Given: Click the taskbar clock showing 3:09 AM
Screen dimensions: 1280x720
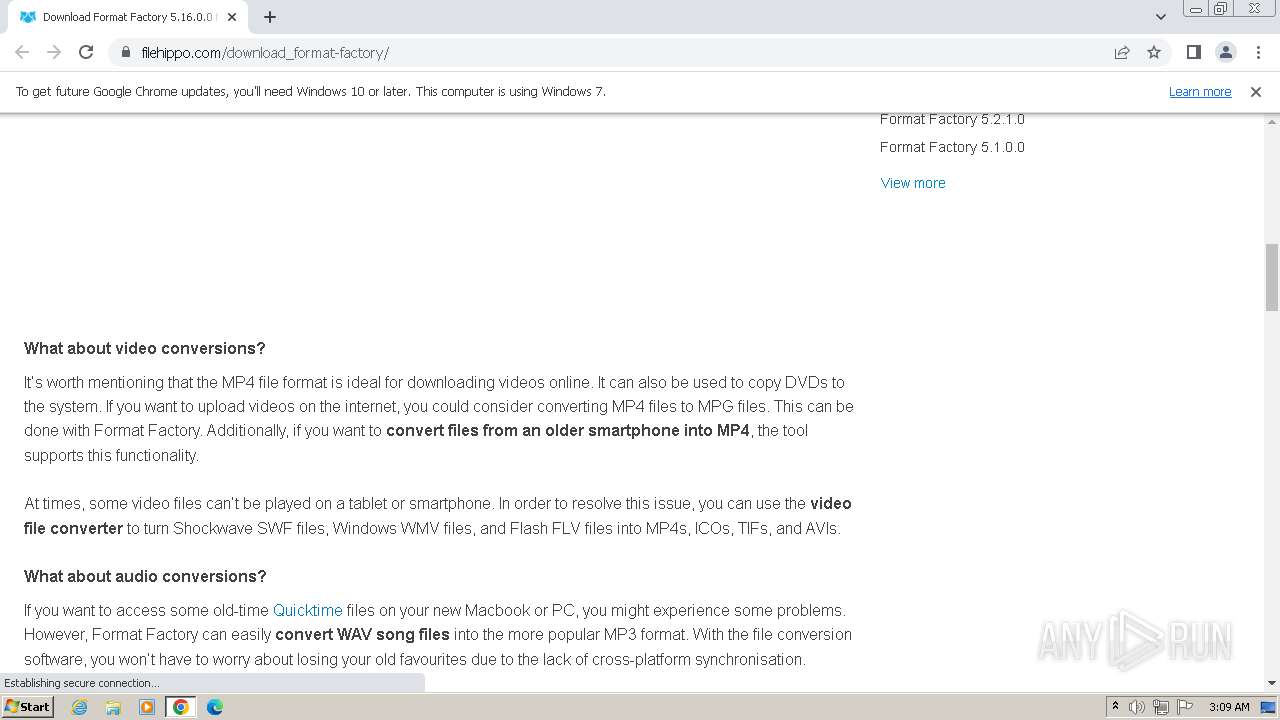Looking at the screenshot, I should point(1229,707).
